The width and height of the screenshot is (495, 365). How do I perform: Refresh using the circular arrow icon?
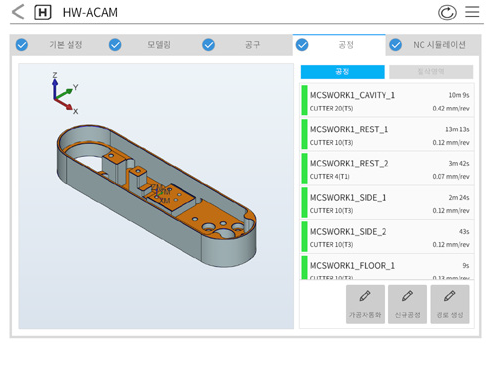click(x=447, y=13)
